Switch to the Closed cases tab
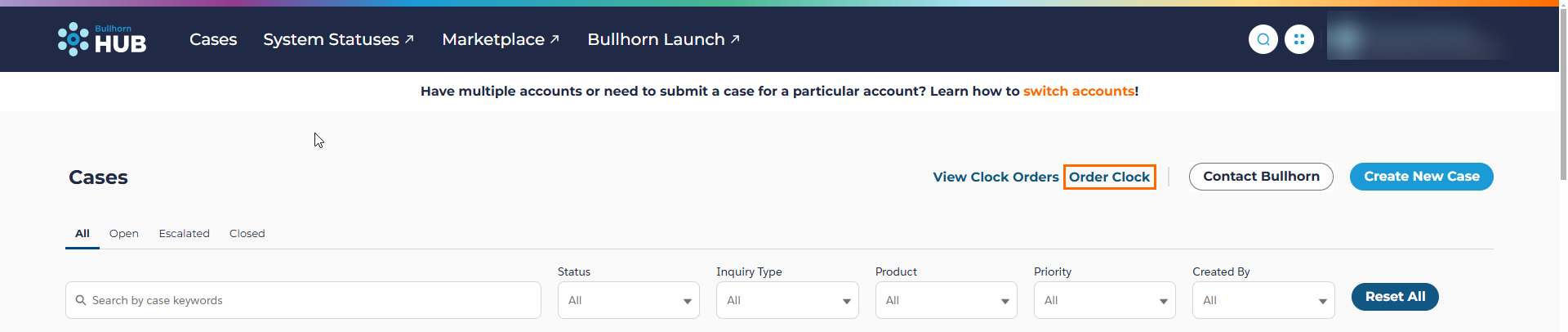The image size is (1568, 332). click(x=247, y=234)
